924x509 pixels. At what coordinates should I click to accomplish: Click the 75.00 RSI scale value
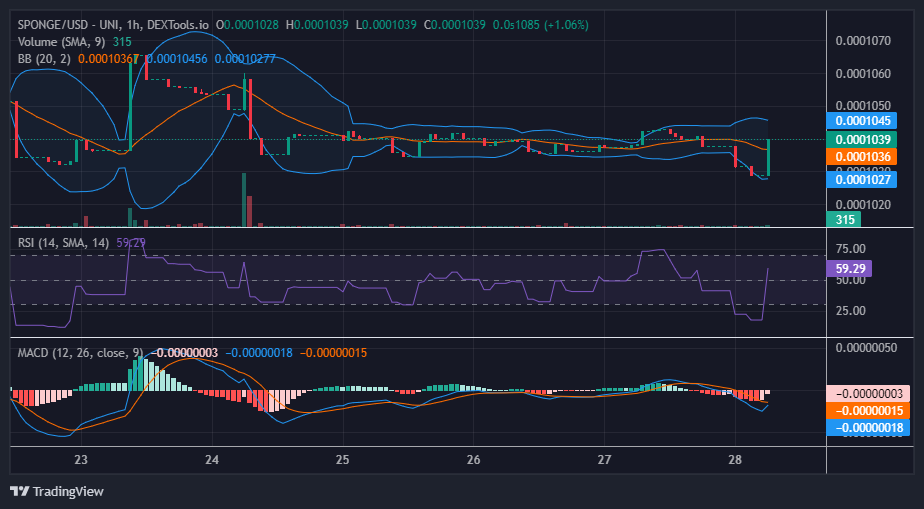[850, 249]
